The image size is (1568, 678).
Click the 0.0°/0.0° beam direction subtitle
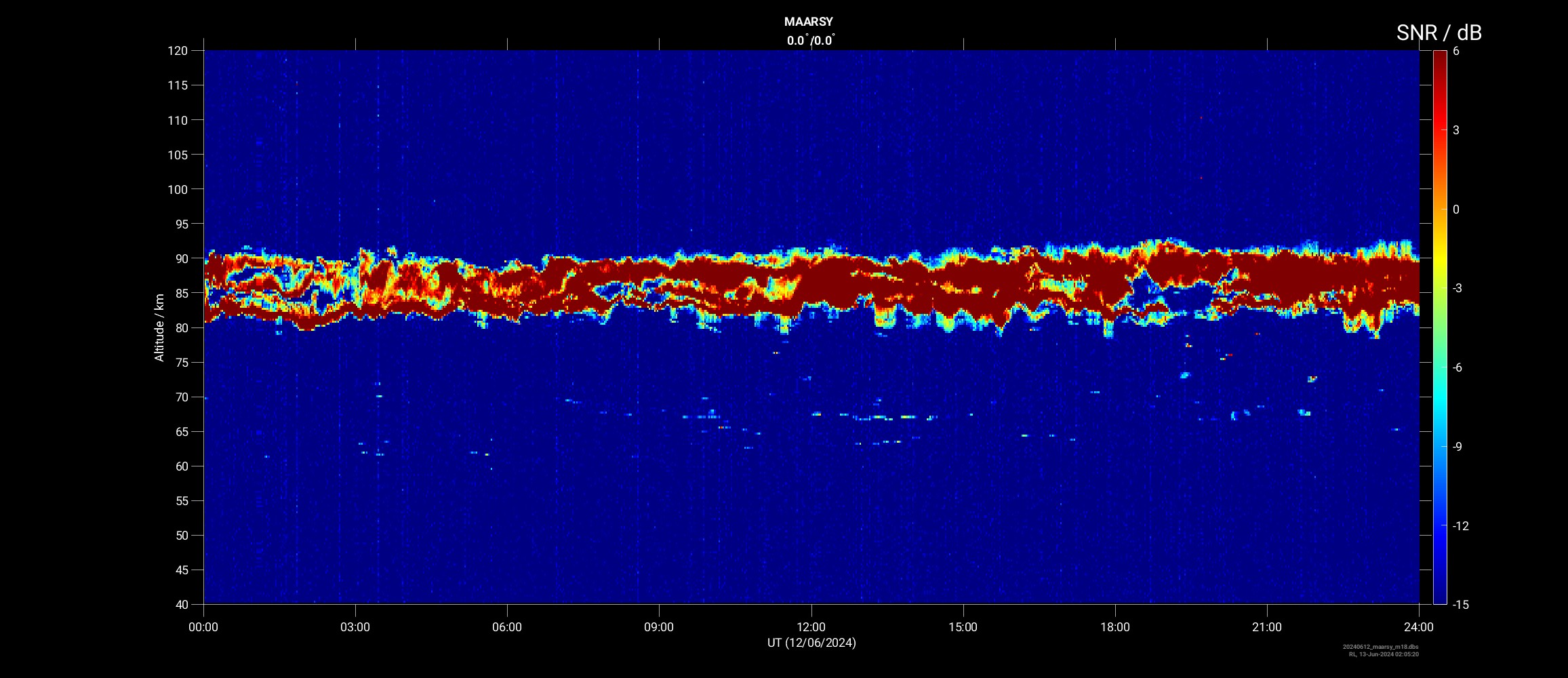811,41
